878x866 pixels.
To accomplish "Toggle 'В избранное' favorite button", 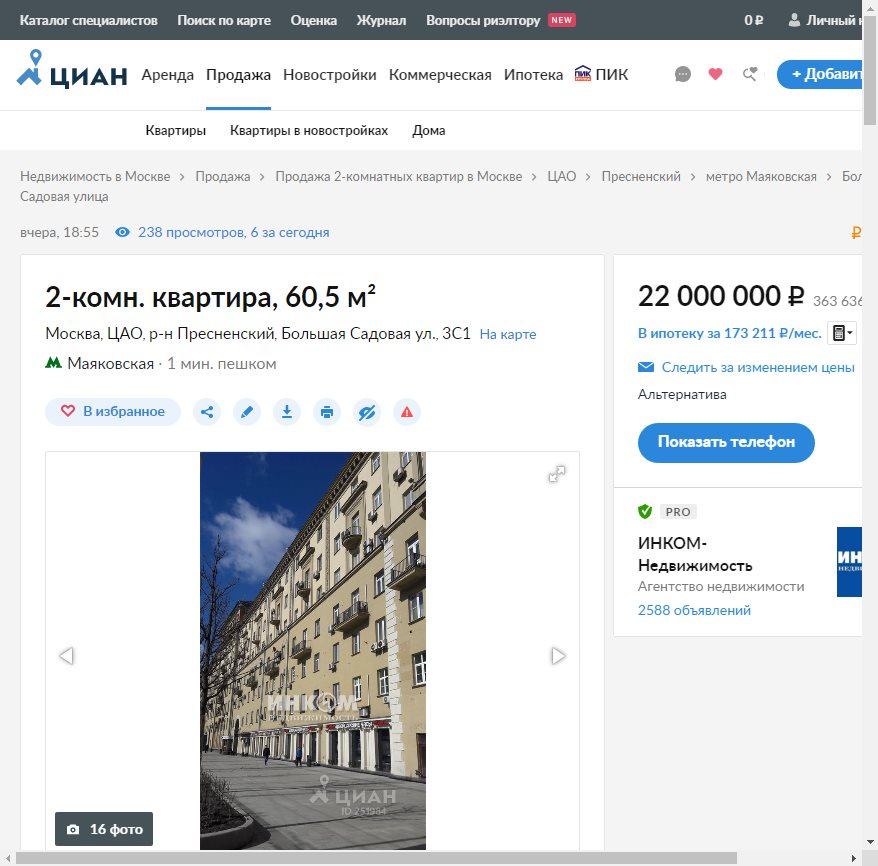I will [113, 412].
